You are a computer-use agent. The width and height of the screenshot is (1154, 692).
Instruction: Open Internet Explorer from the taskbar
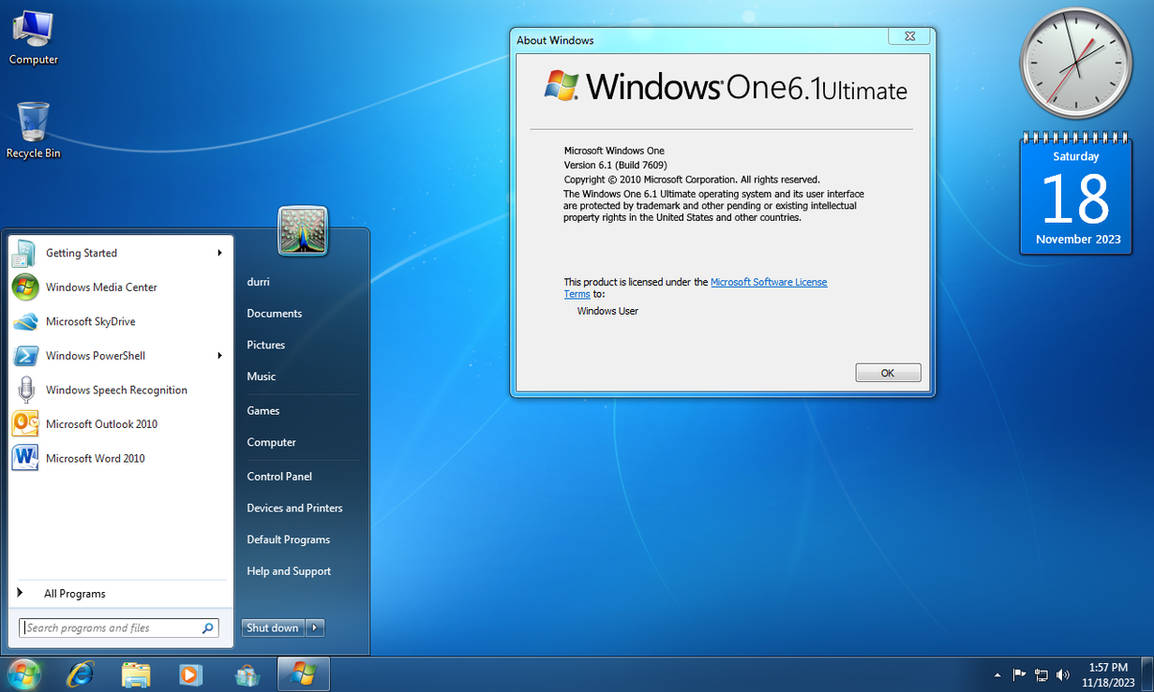(80, 674)
